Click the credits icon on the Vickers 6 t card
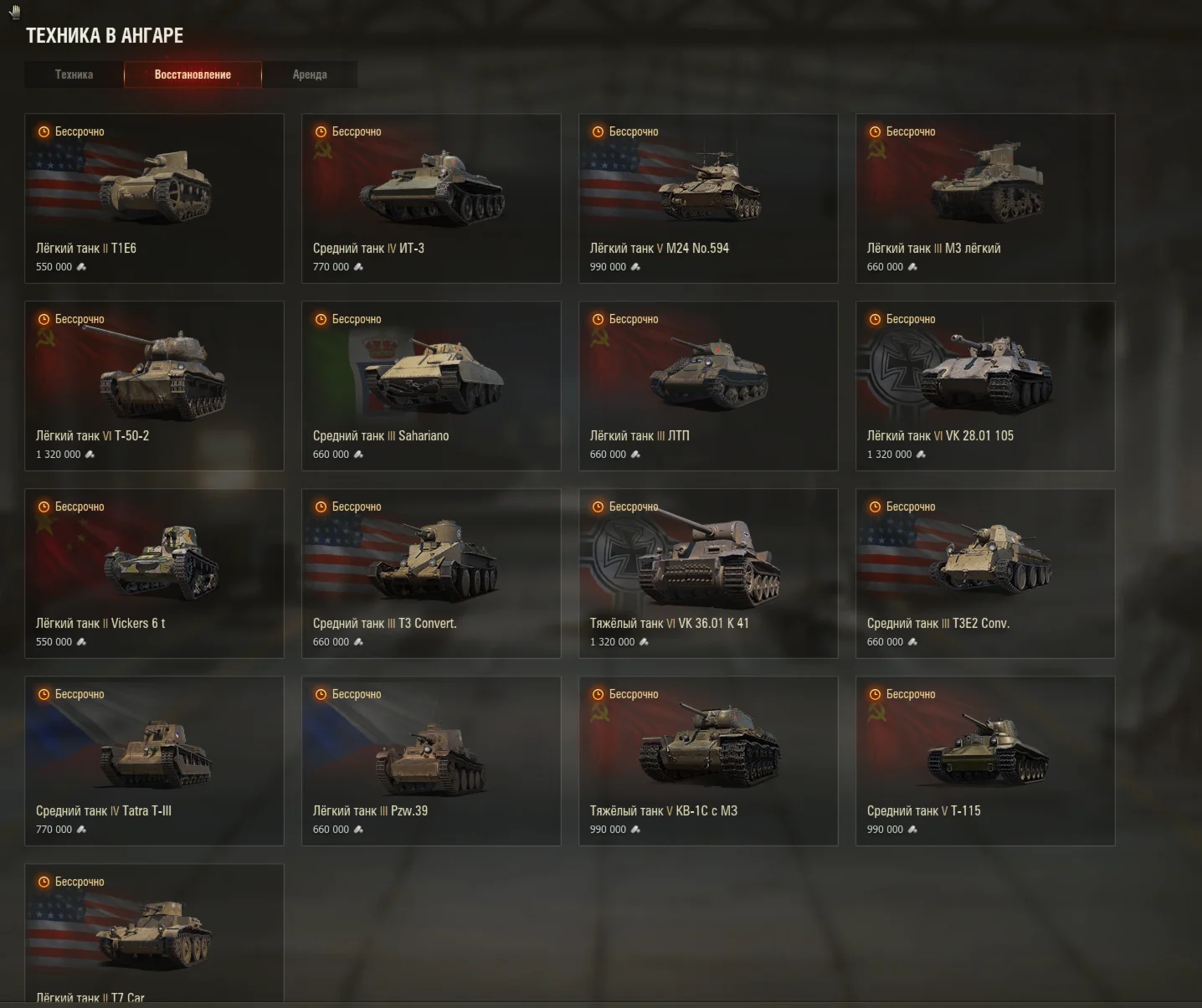The image size is (1202, 1008). 81,642
